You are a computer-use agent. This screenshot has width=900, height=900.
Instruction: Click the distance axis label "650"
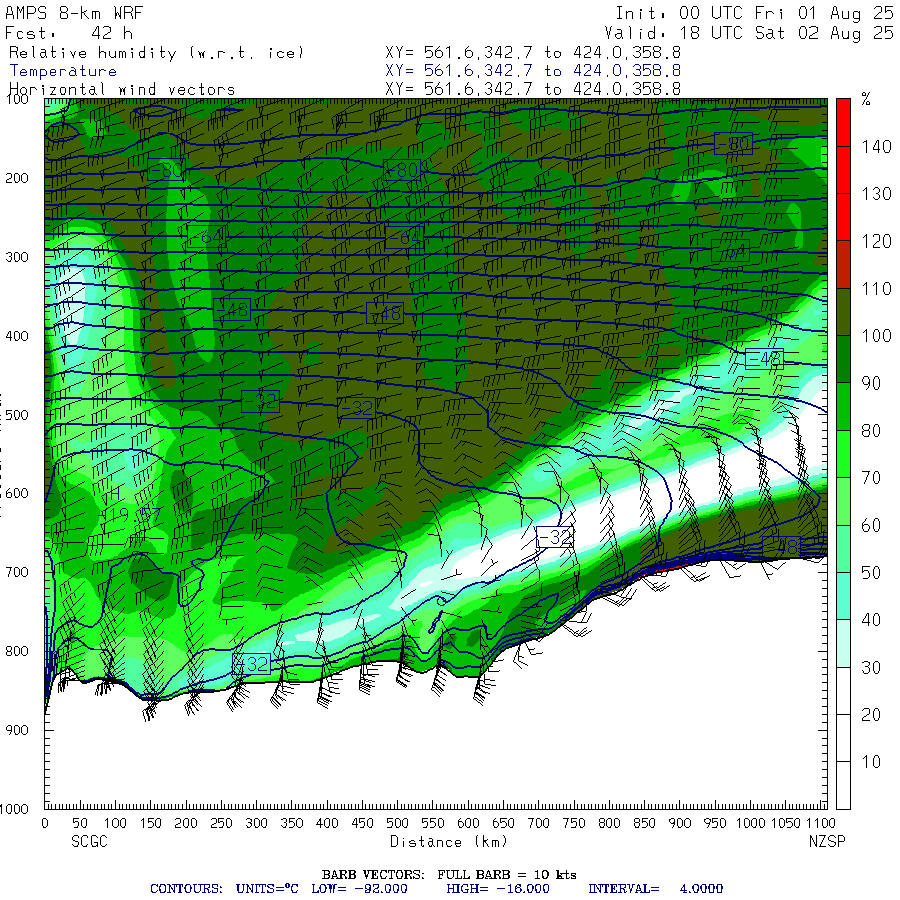tap(503, 824)
